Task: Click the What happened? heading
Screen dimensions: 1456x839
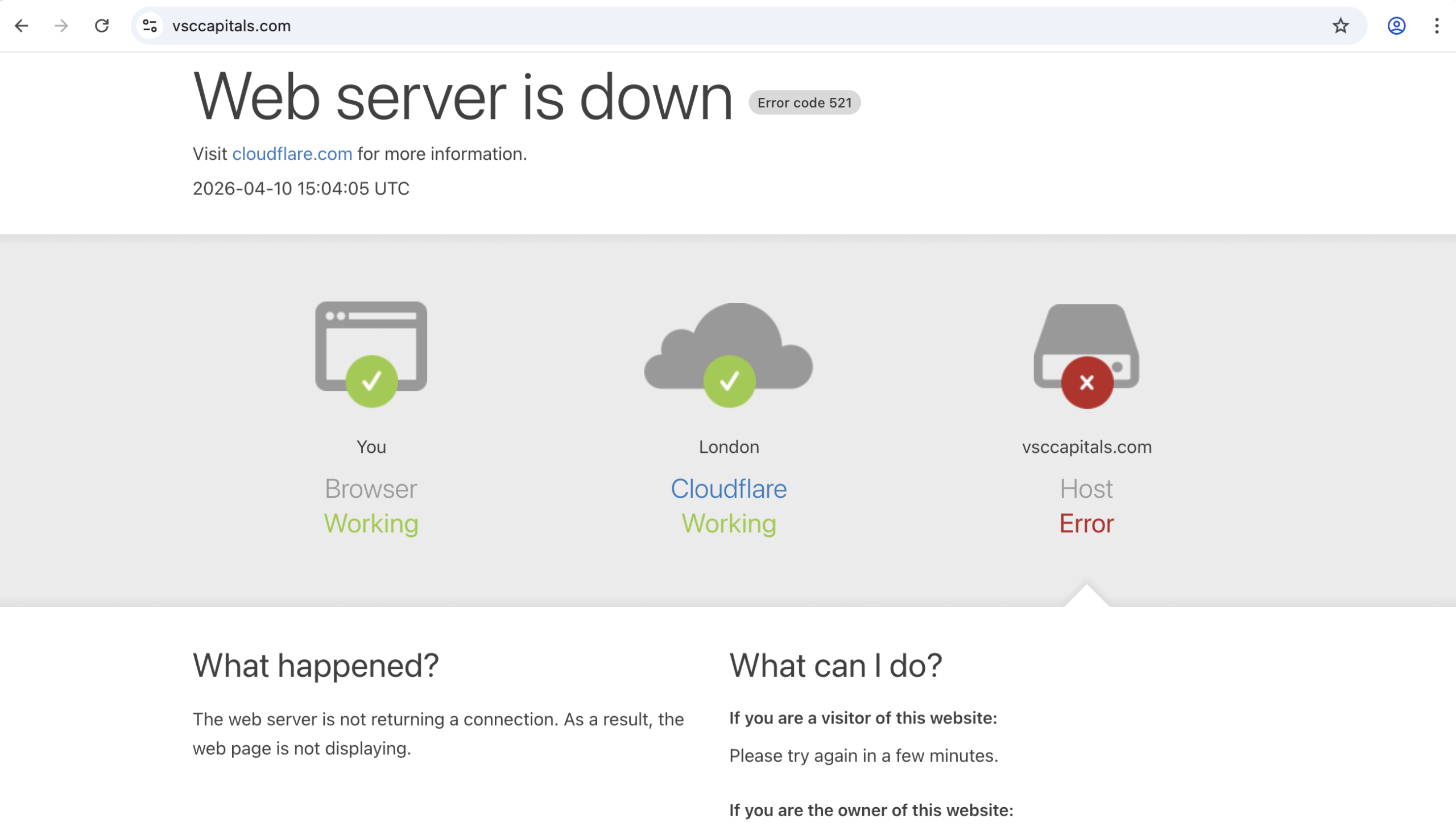Action: tap(315, 665)
